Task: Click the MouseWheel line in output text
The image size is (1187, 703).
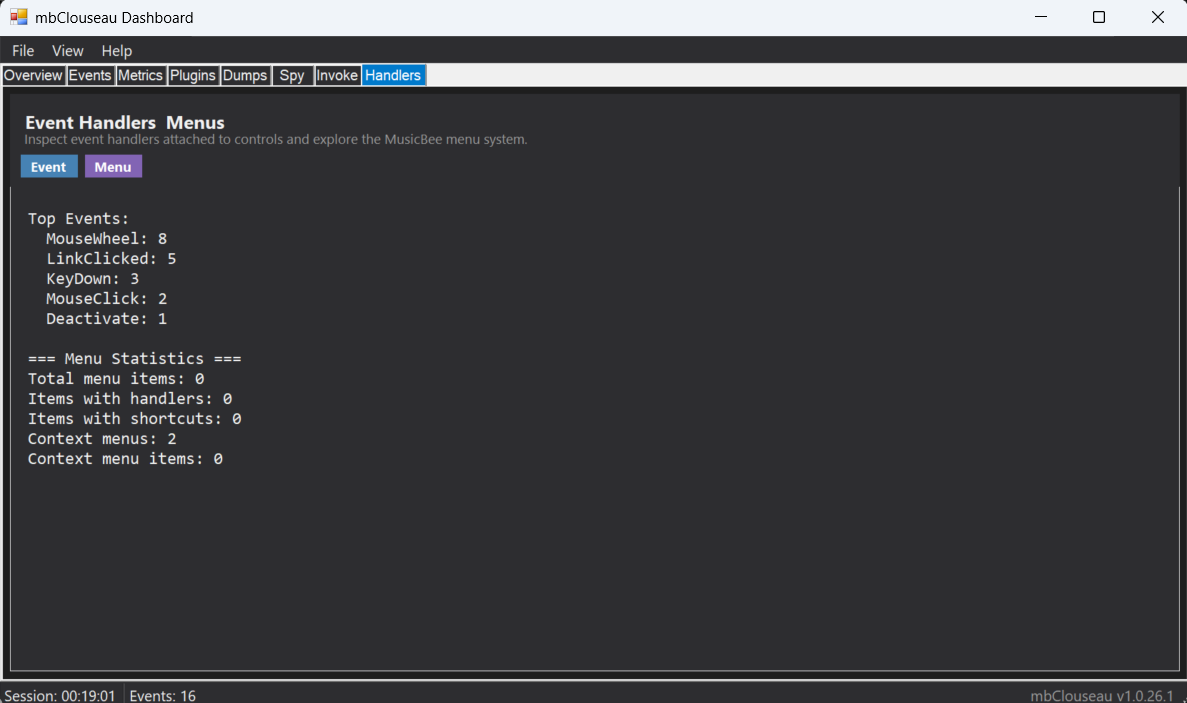Action: tap(106, 239)
